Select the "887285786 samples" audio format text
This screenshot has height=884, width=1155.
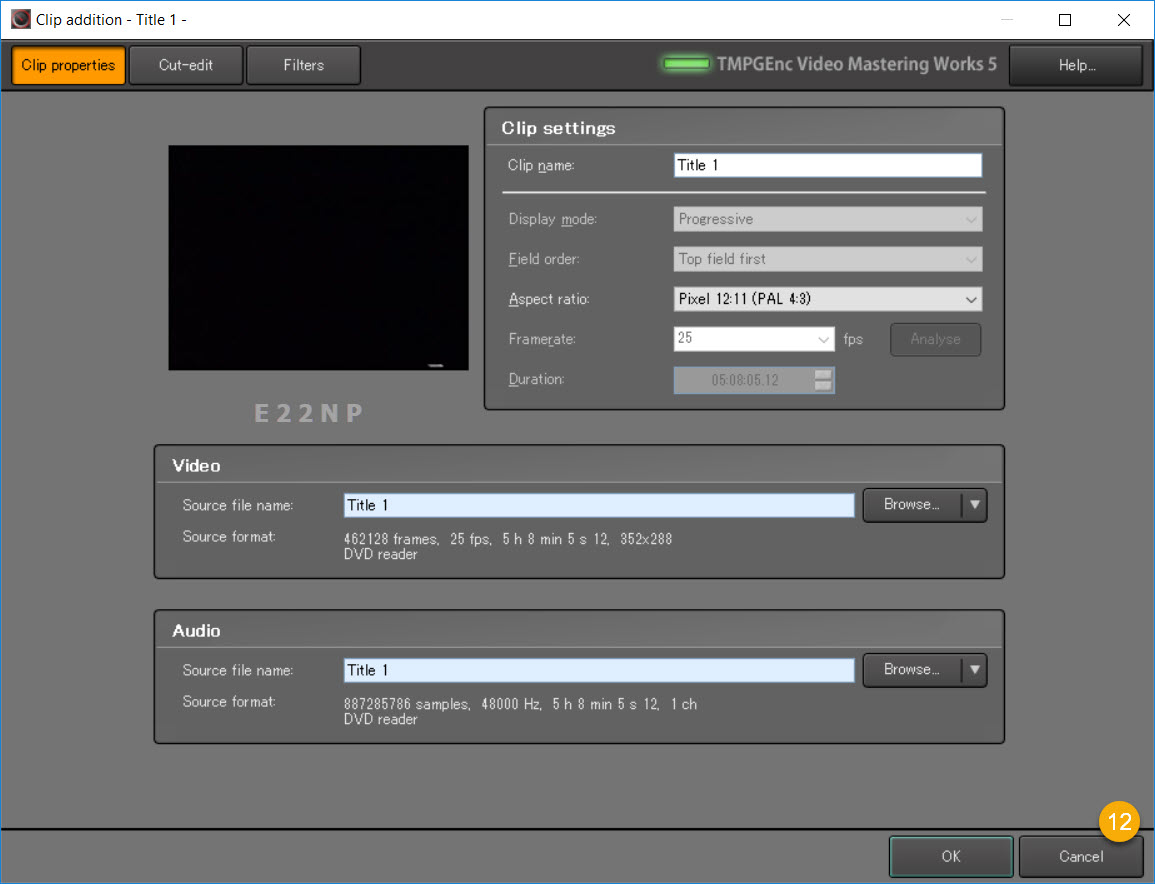[x=407, y=704]
